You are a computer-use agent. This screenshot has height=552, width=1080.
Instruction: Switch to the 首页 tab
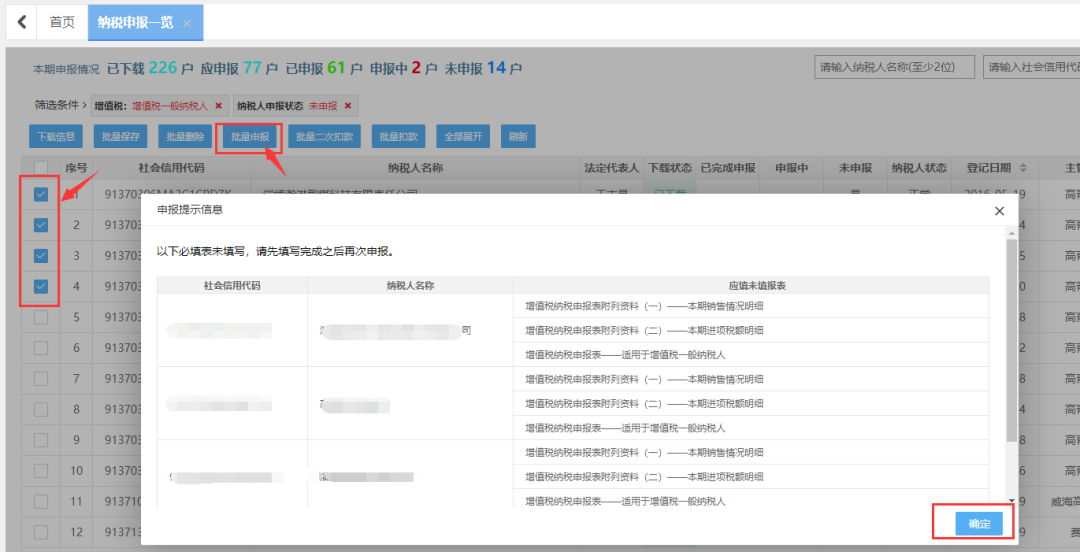click(62, 22)
